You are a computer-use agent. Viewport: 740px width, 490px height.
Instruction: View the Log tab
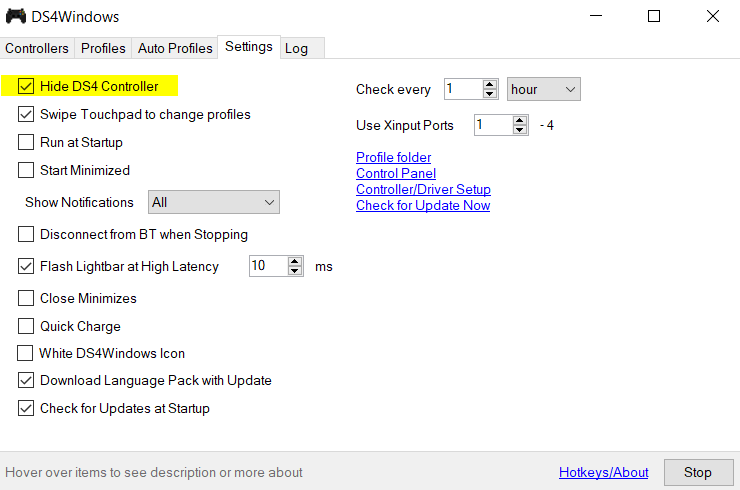coord(303,48)
